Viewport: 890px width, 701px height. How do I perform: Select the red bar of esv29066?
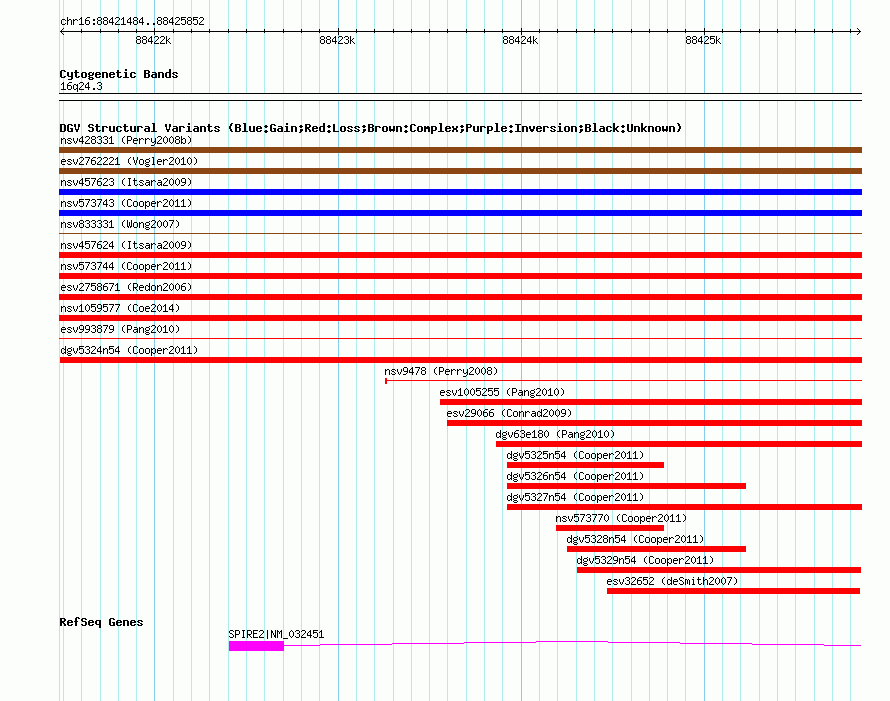(x=654, y=423)
